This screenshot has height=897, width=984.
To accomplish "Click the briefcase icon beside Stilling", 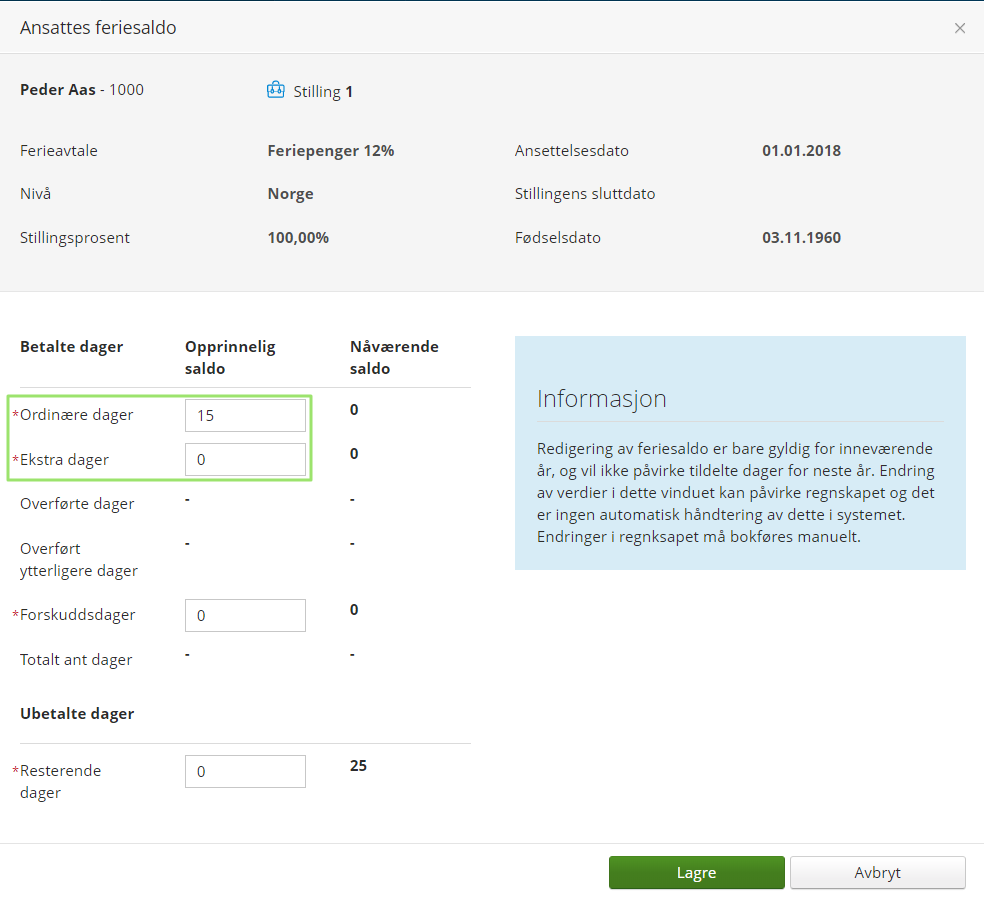I will tap(276, 90).
